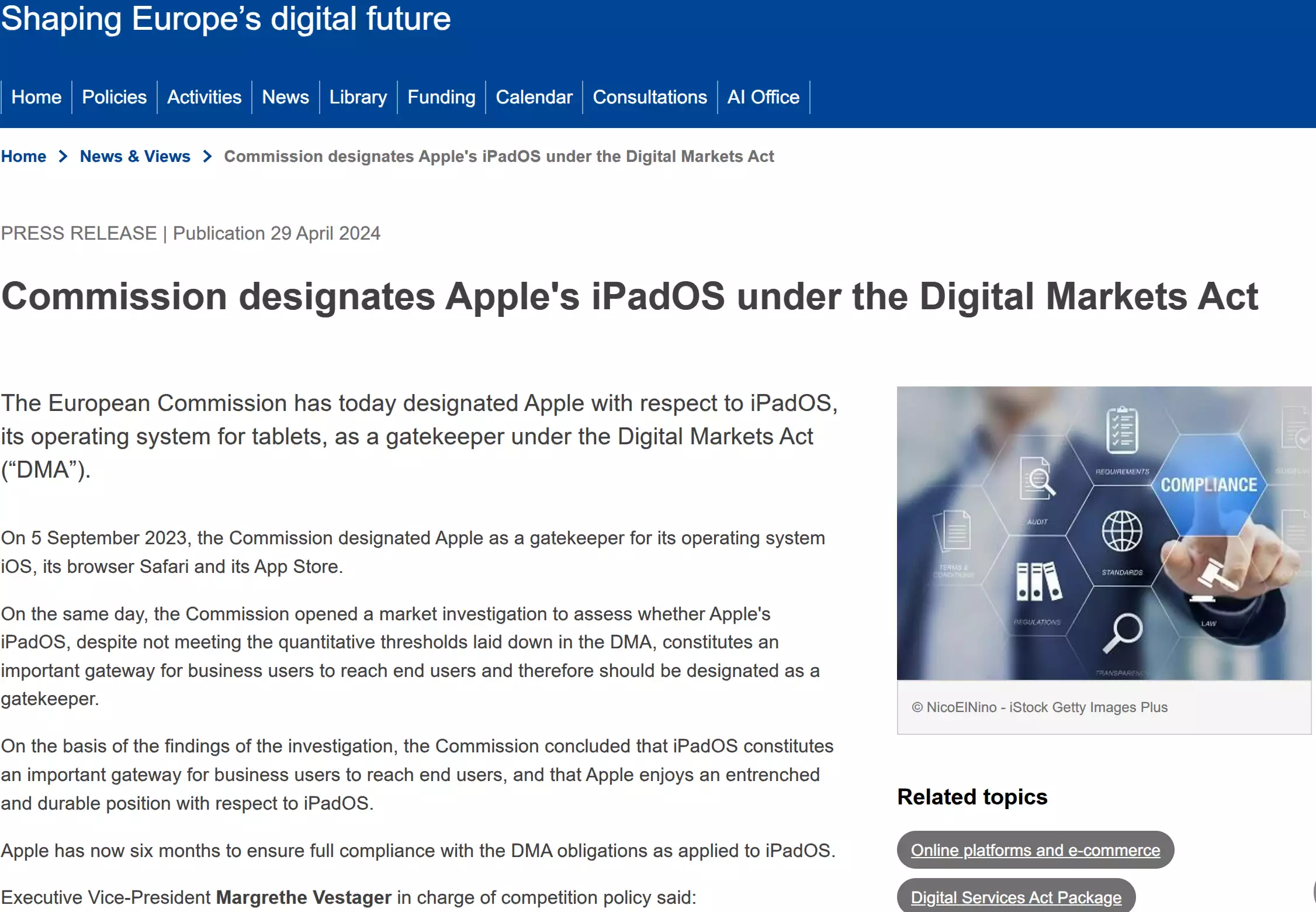
Task: Click paragraph starting 'On the basis of the findings'
Action: coord(417,775)
